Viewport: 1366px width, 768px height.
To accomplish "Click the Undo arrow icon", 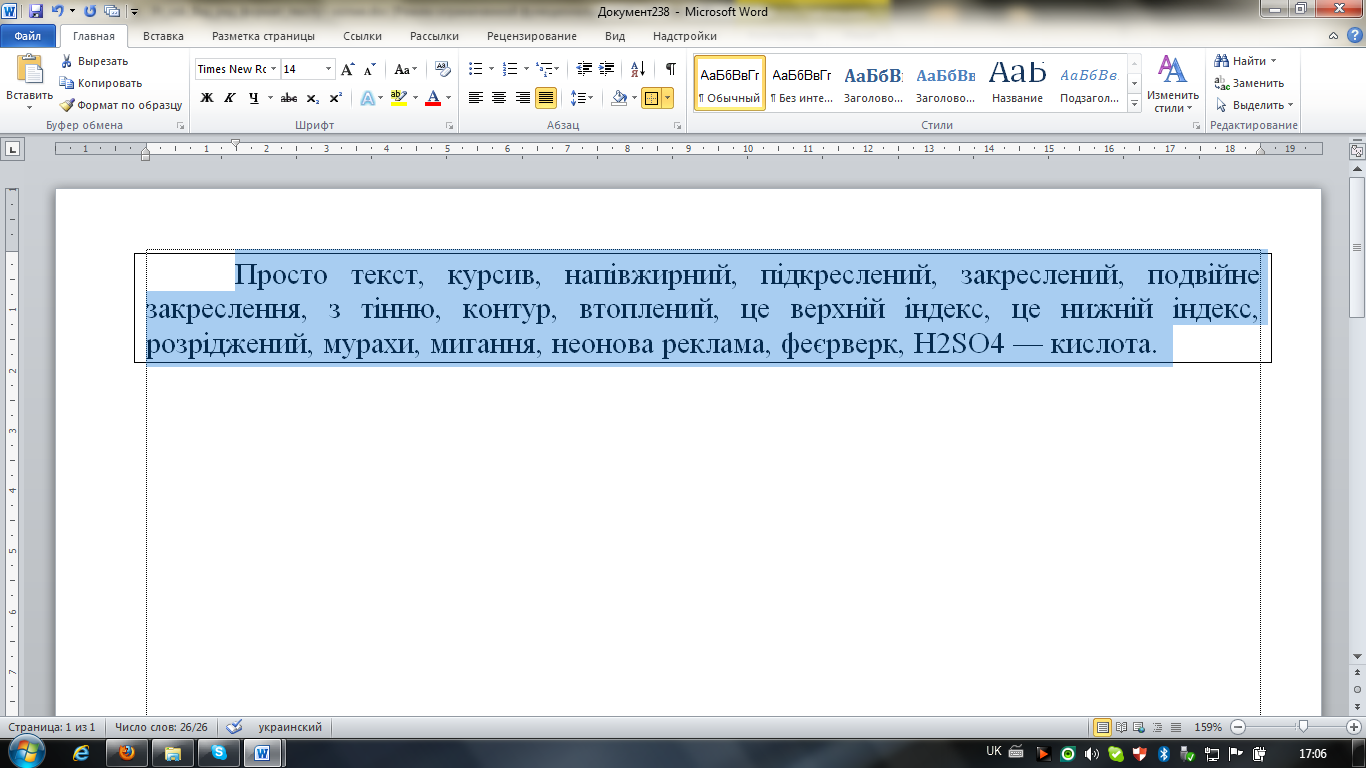I will point(58,12).
